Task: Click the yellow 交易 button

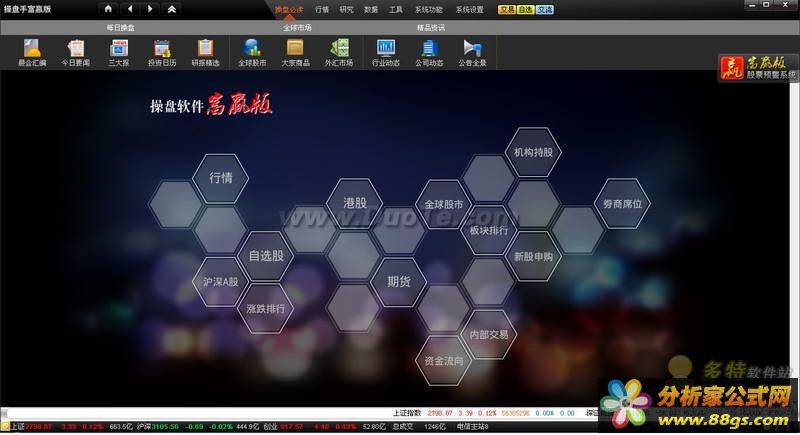Action: [507, 10]
